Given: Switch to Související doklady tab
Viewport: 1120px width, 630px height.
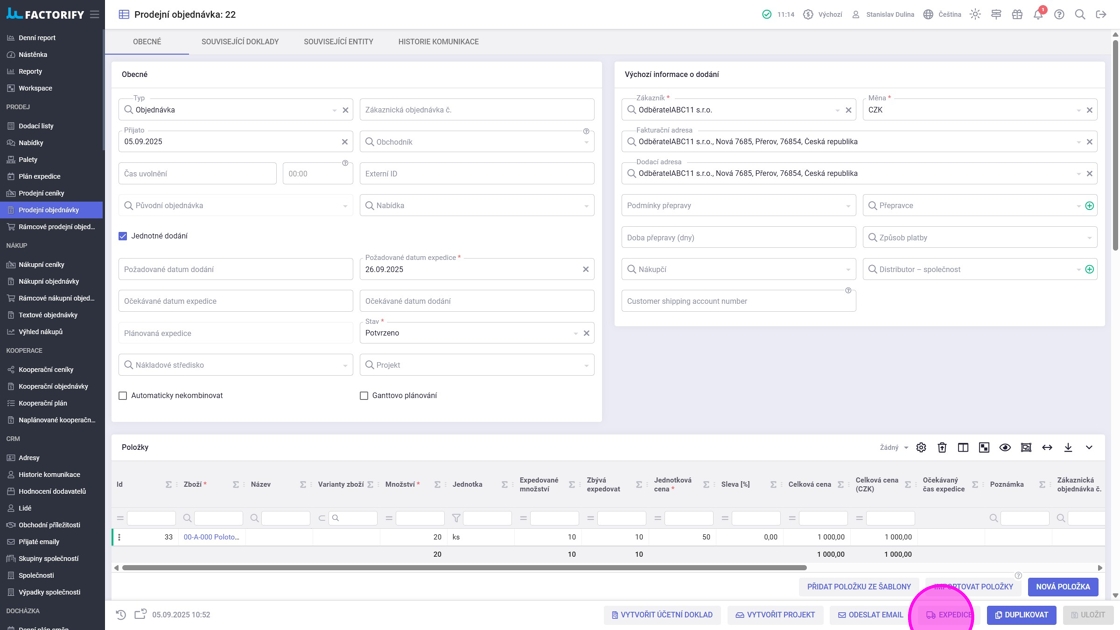Looking at the screenshot, I should click(240, 42).
